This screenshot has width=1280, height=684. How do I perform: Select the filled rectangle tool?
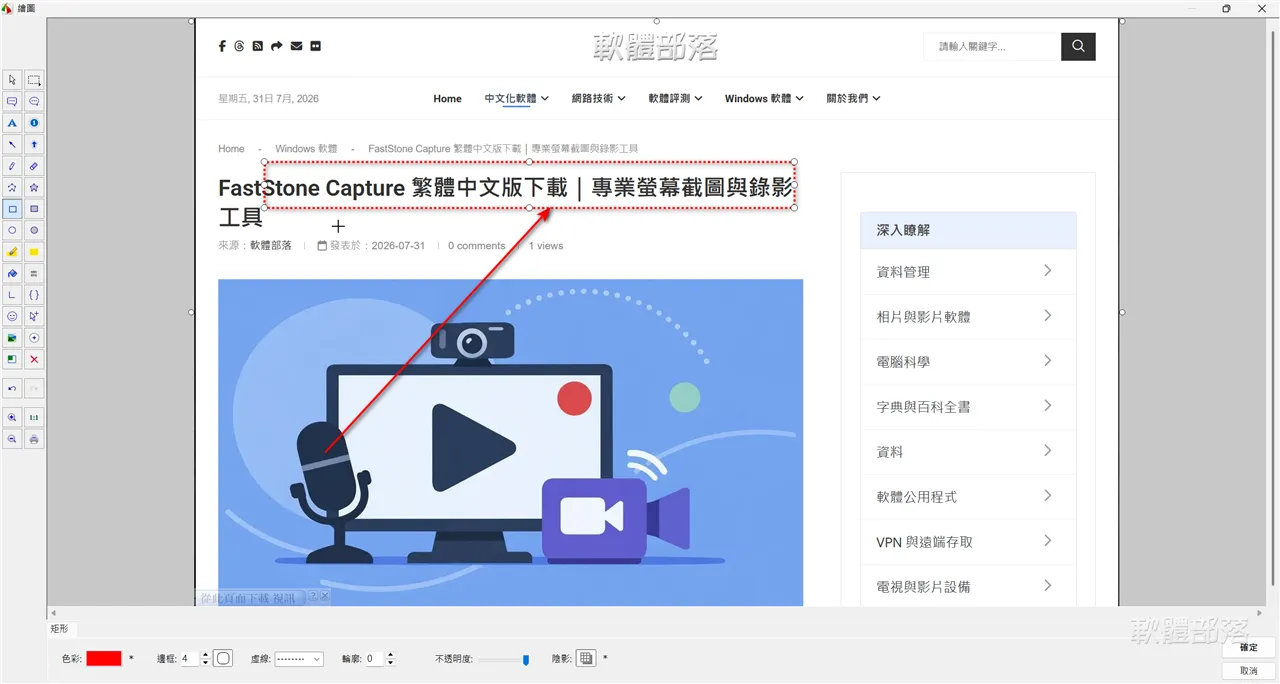(34, 209)
